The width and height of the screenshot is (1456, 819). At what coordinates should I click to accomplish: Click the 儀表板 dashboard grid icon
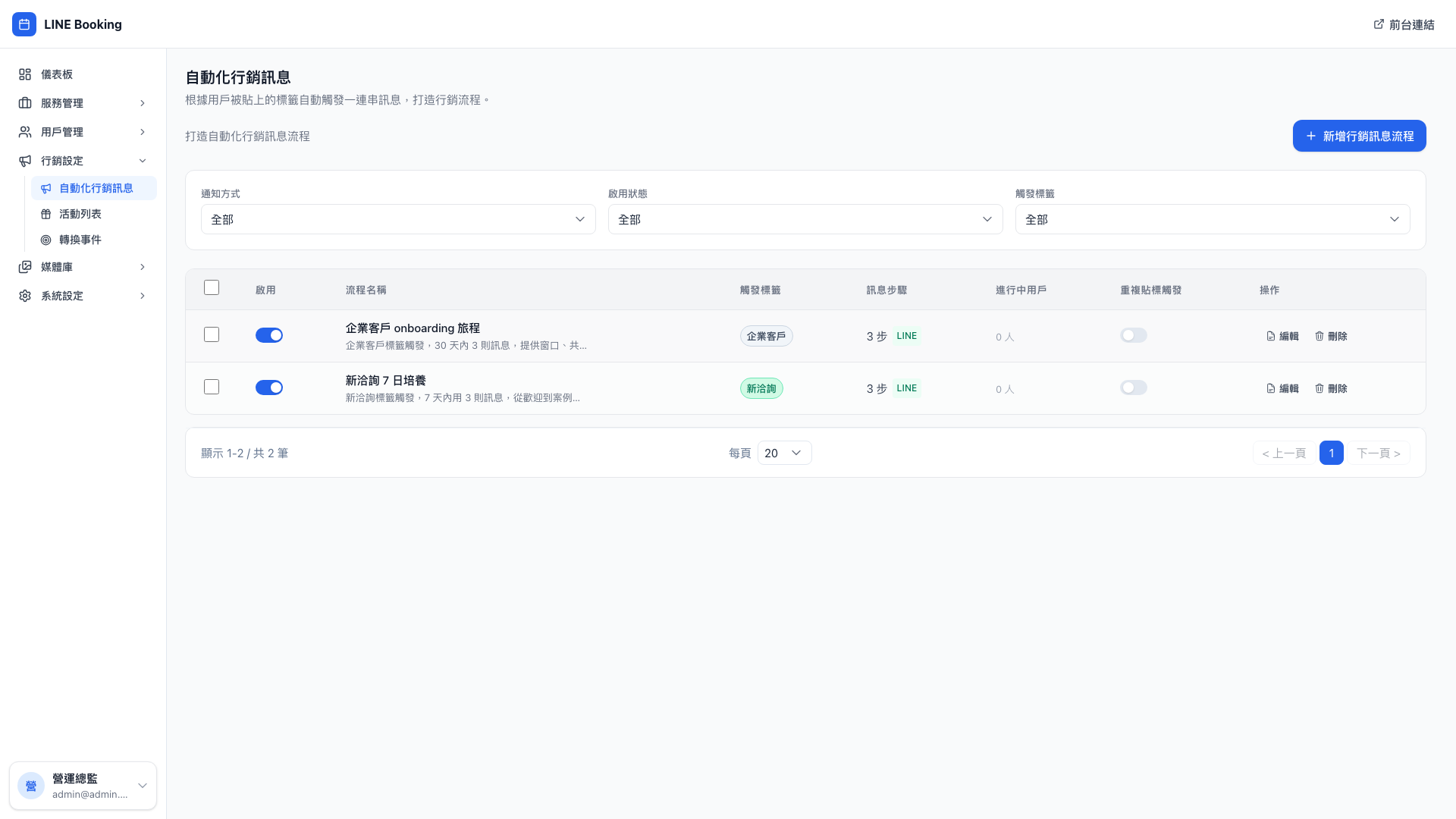pos(25,74)
